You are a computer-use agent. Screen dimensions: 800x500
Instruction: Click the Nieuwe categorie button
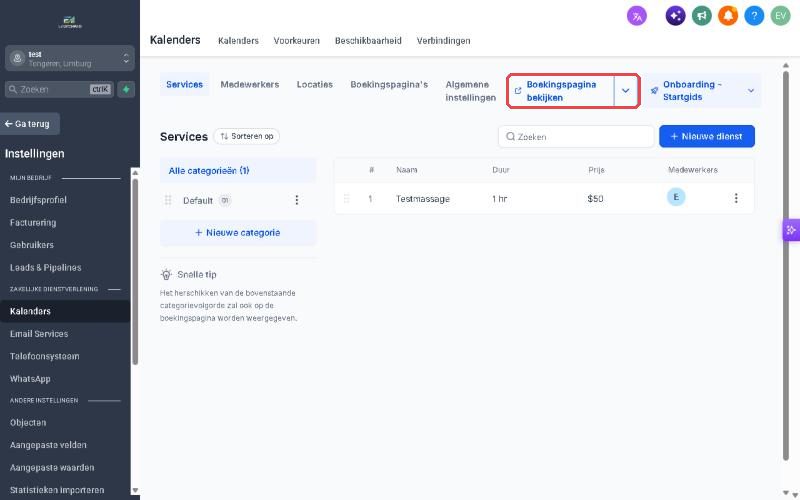tap(238, 233)
